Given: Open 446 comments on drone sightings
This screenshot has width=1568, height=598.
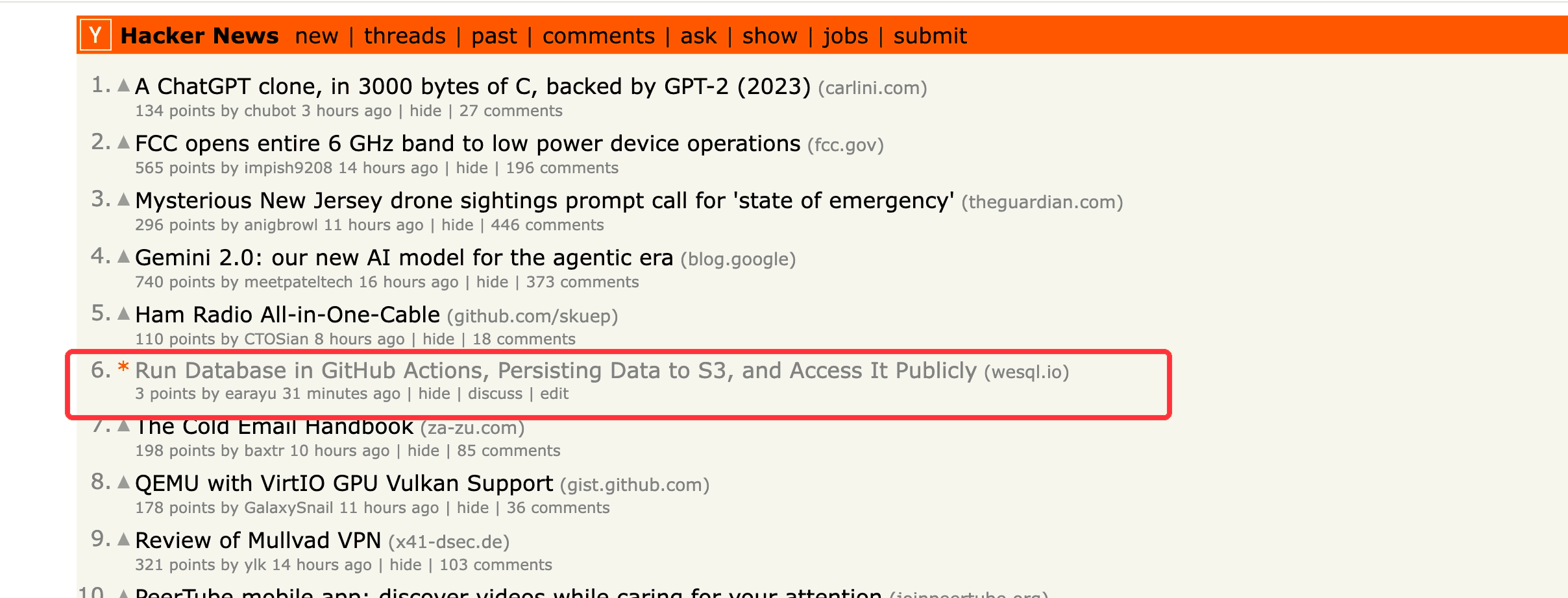Looking at the screenshot, I should click(x=547, y=225).
